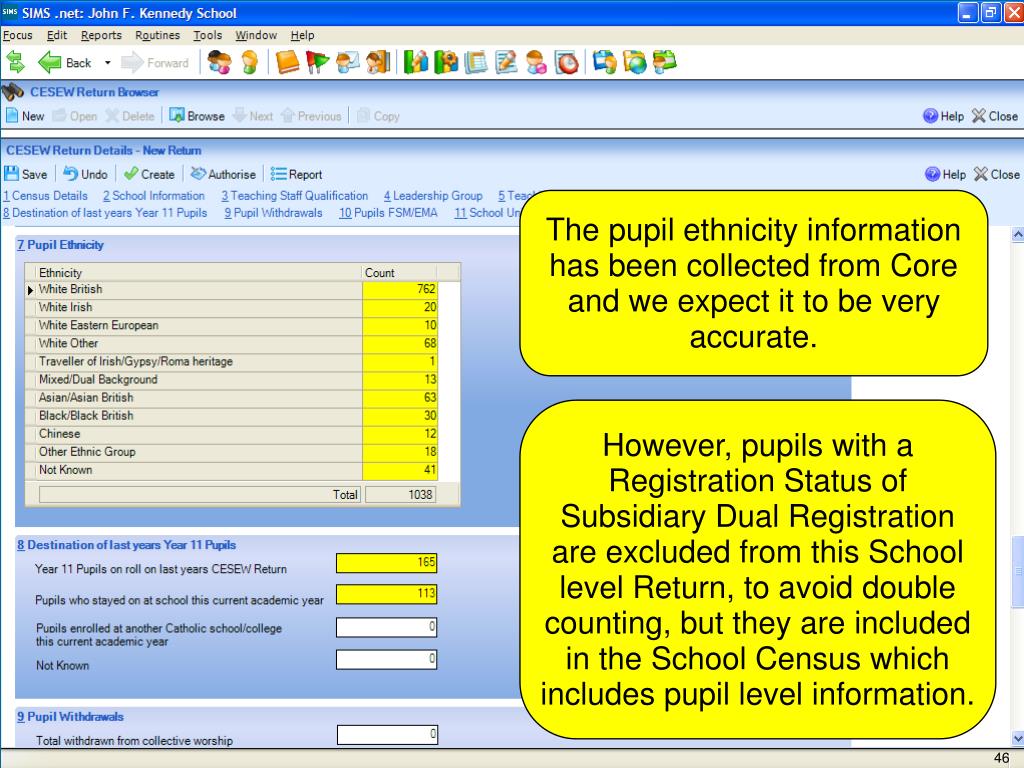Authorise the return
The height and width of the screenshot is (768, 1024).
click(223, 174)
